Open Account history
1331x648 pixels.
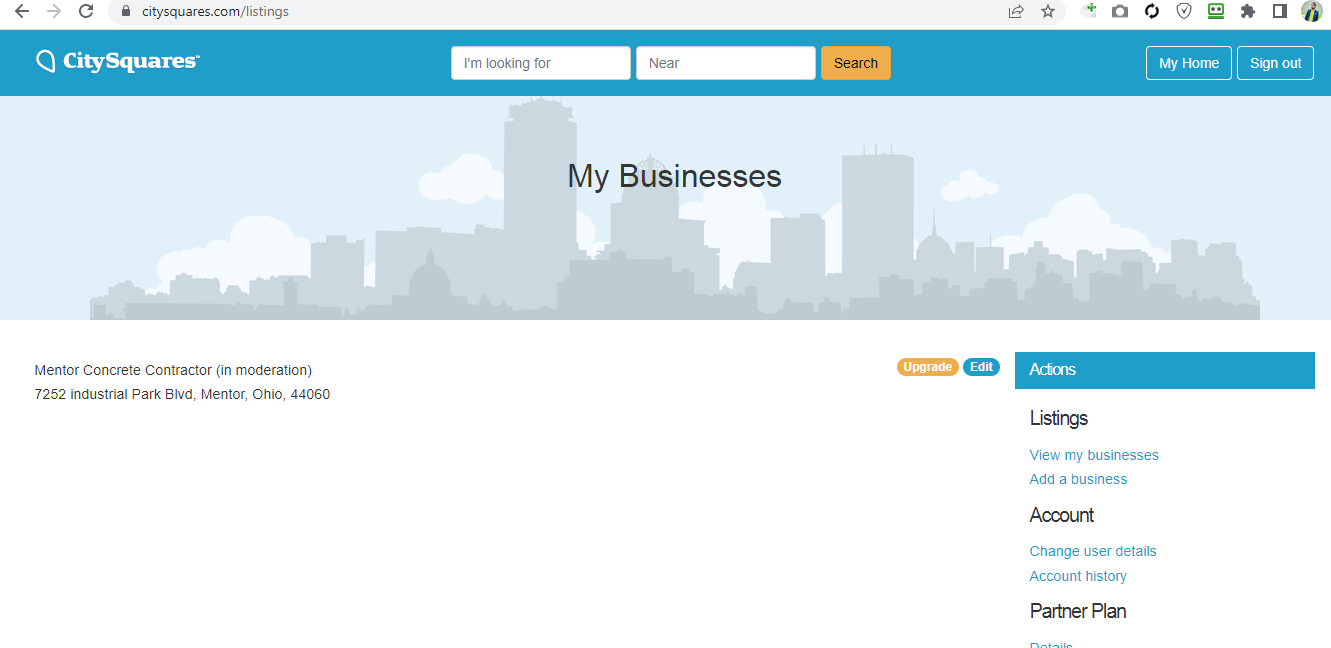click(x=1078, y=576)
